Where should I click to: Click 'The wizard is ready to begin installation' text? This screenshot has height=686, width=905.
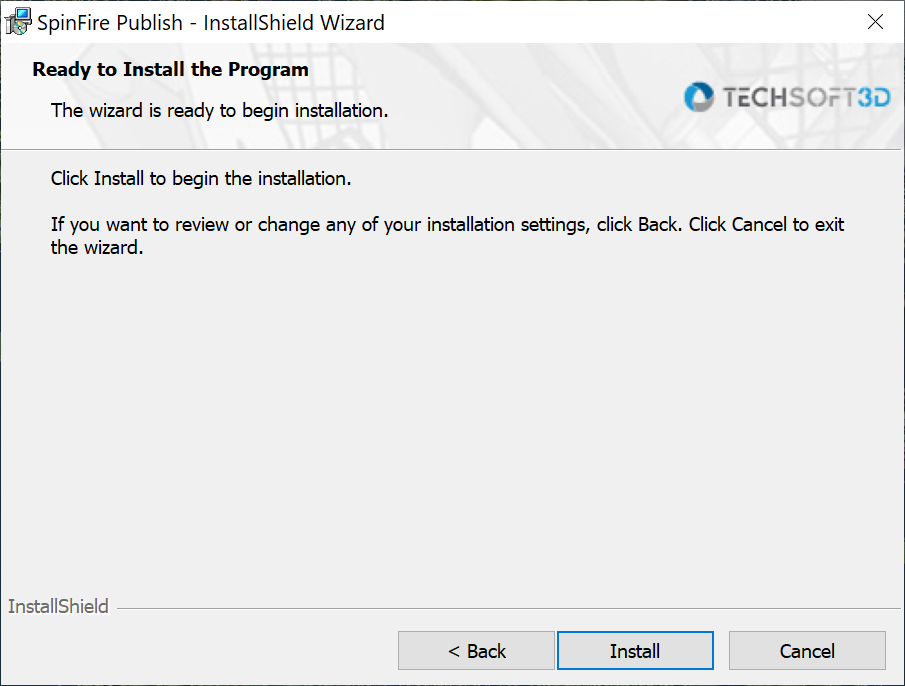[219, 110]
